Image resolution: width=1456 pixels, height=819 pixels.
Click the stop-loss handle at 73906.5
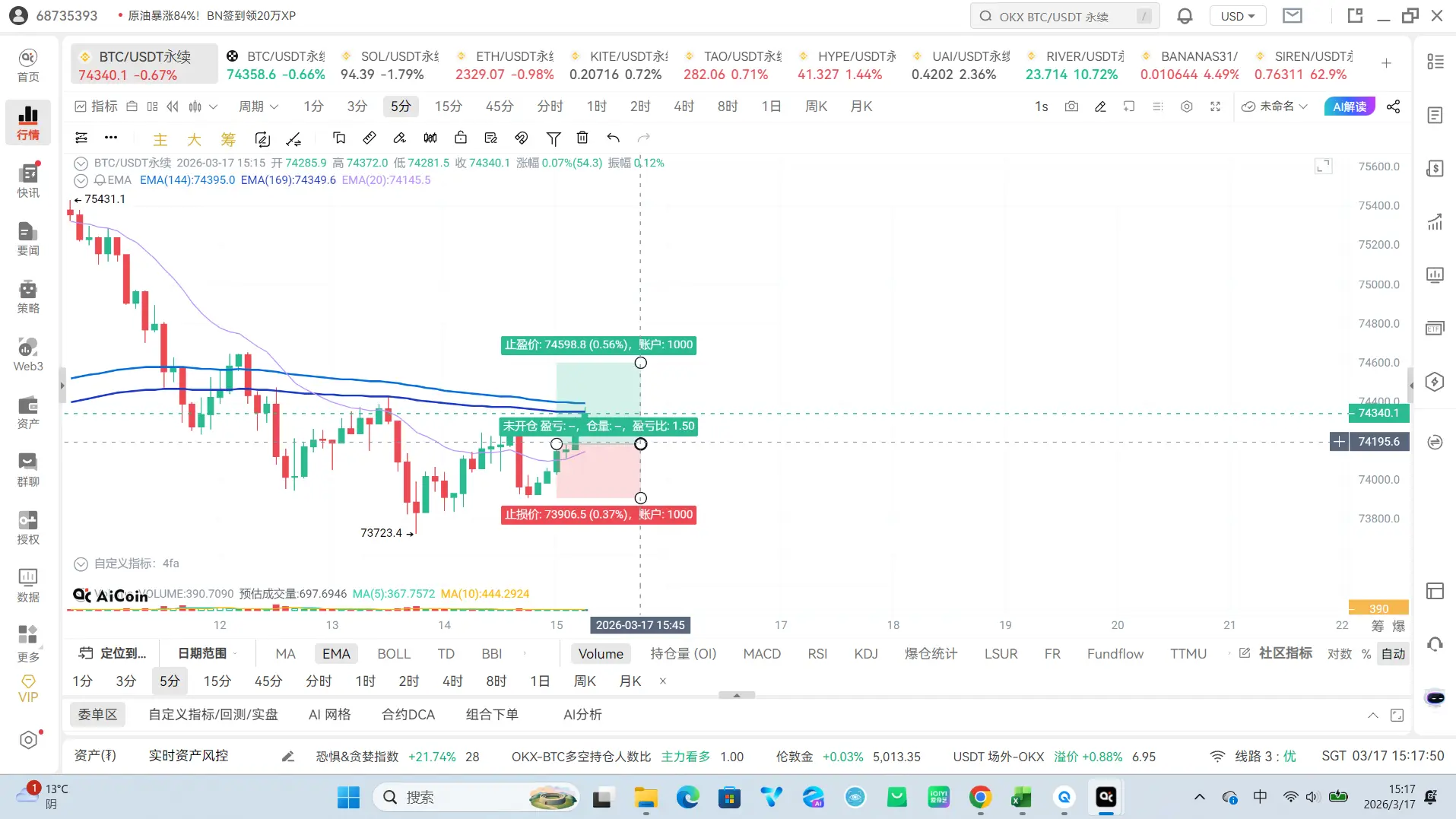(x=641, y=498)
